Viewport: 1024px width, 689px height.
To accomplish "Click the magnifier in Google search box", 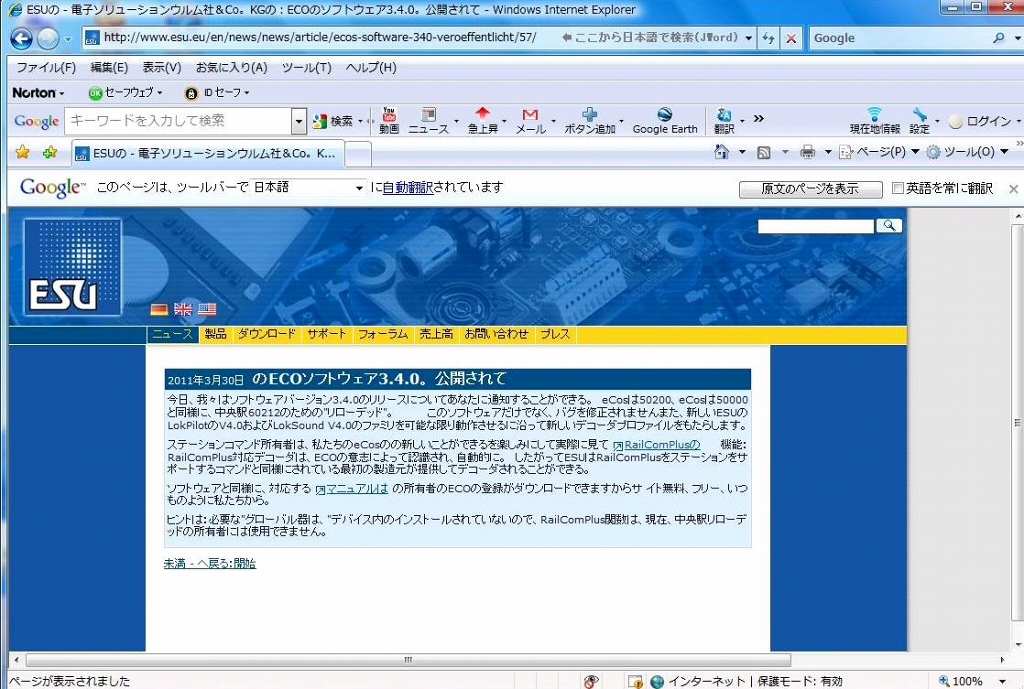I will coord(999,38).
